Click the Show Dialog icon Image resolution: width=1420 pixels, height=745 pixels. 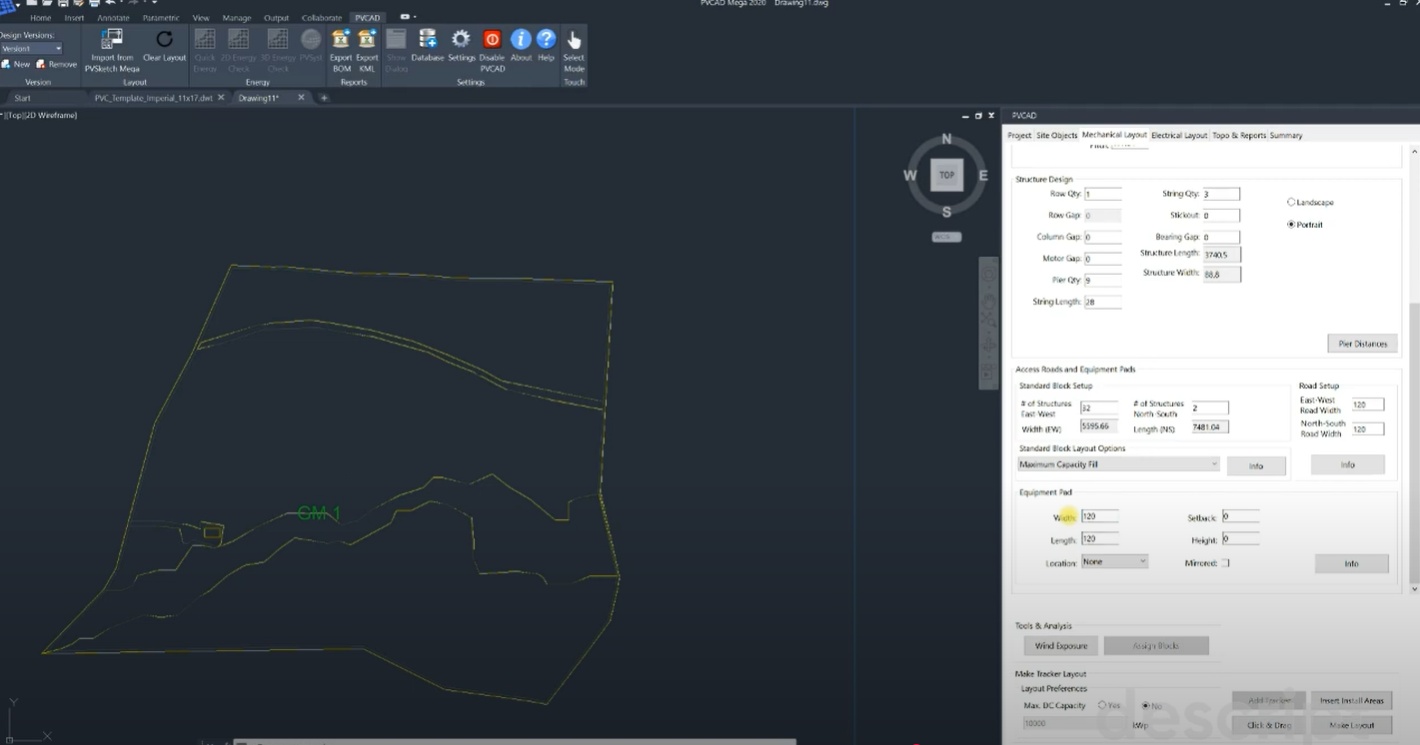click(x=396, y=40)
